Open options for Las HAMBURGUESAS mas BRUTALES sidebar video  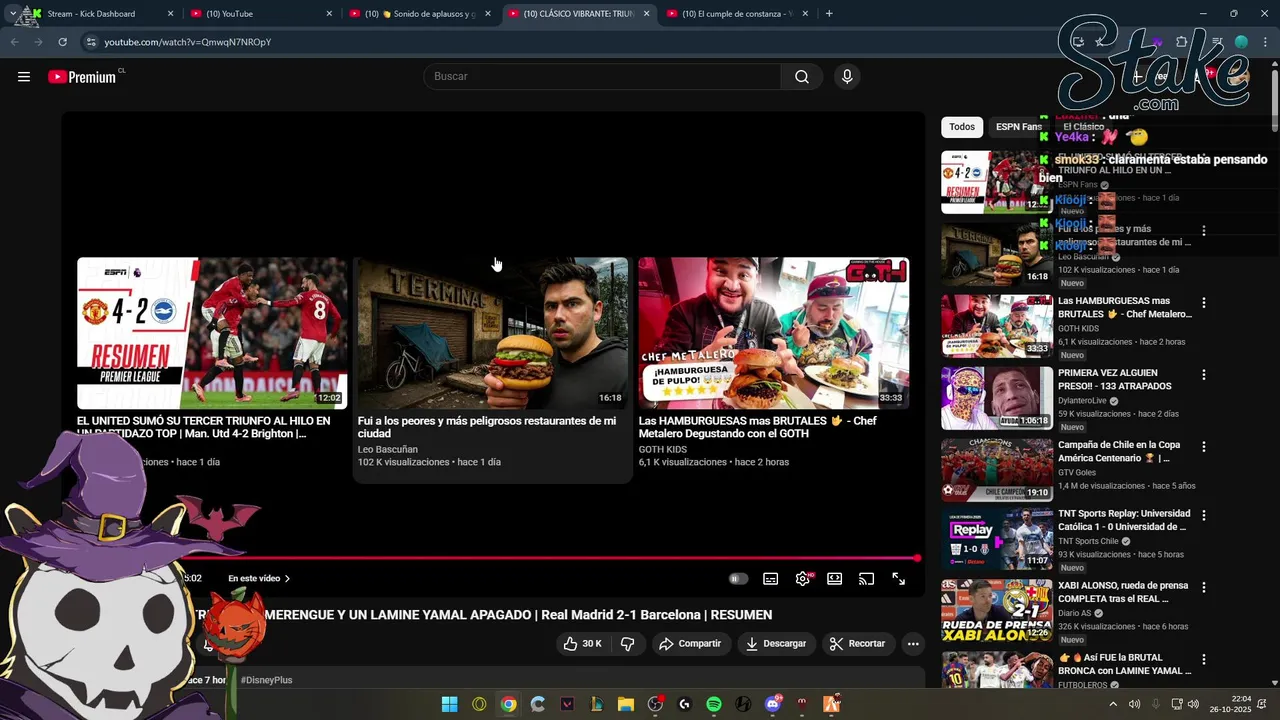1204,303
